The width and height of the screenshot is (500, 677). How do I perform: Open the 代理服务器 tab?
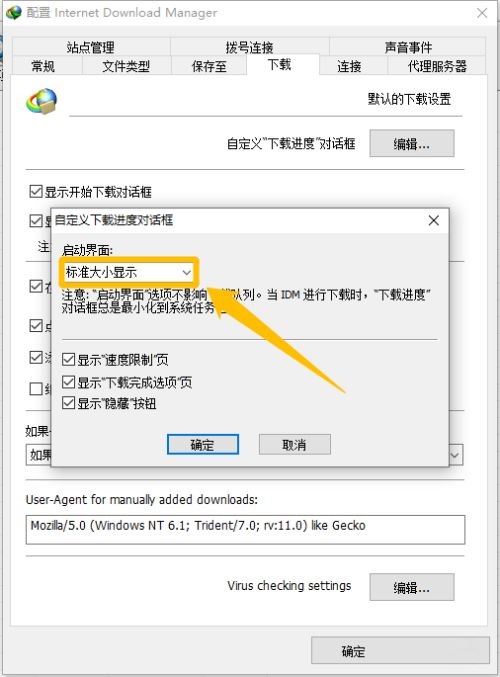click(437, 66)
